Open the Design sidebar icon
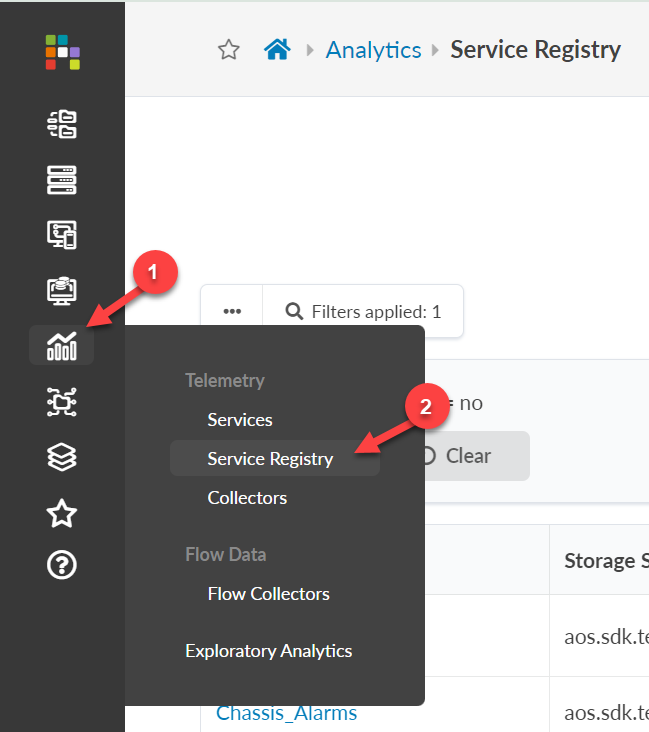 click(62, 235)
